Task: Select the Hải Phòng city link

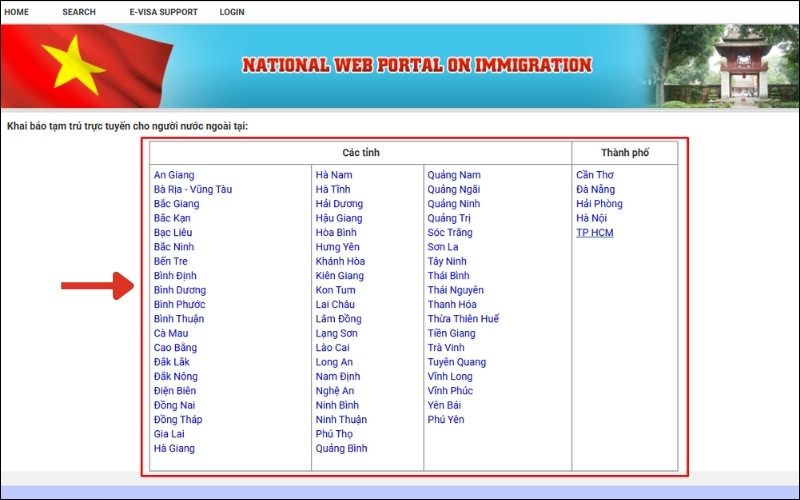Action: (x=599, y=204)
